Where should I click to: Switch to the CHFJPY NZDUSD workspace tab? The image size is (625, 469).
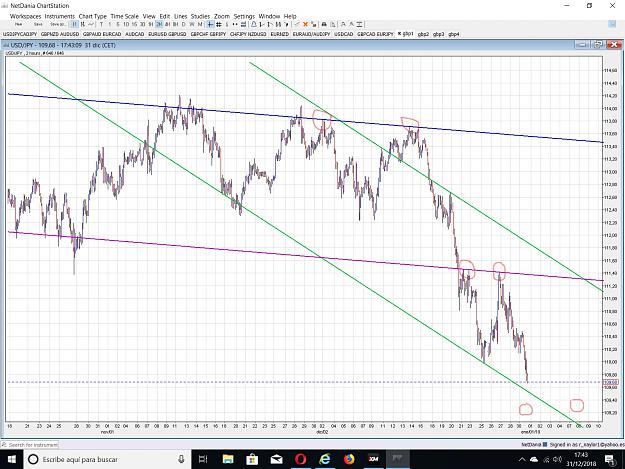[248, 34]
